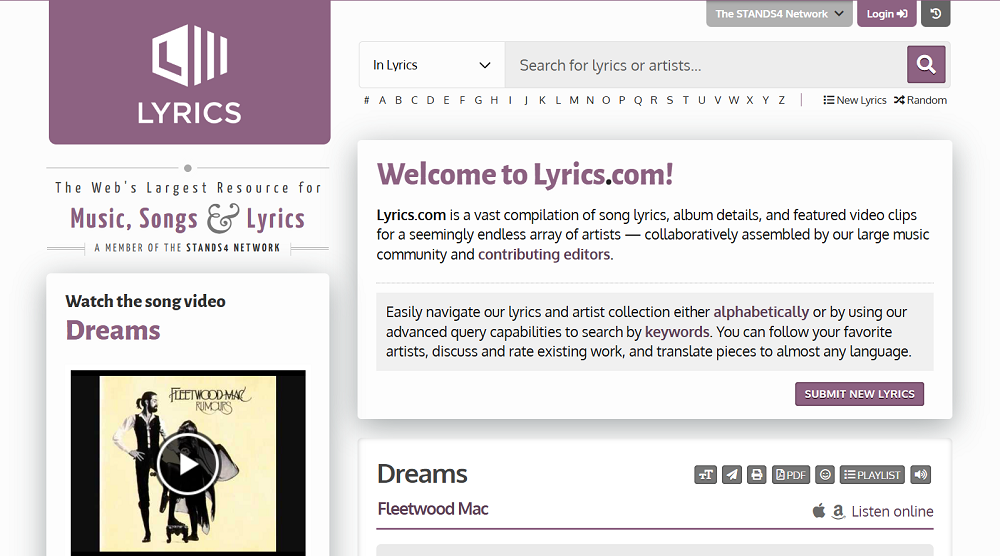This screenshot has height=556, width=1000.
Task: Browse artists starting with A
Action: click(x=383, y=100)
